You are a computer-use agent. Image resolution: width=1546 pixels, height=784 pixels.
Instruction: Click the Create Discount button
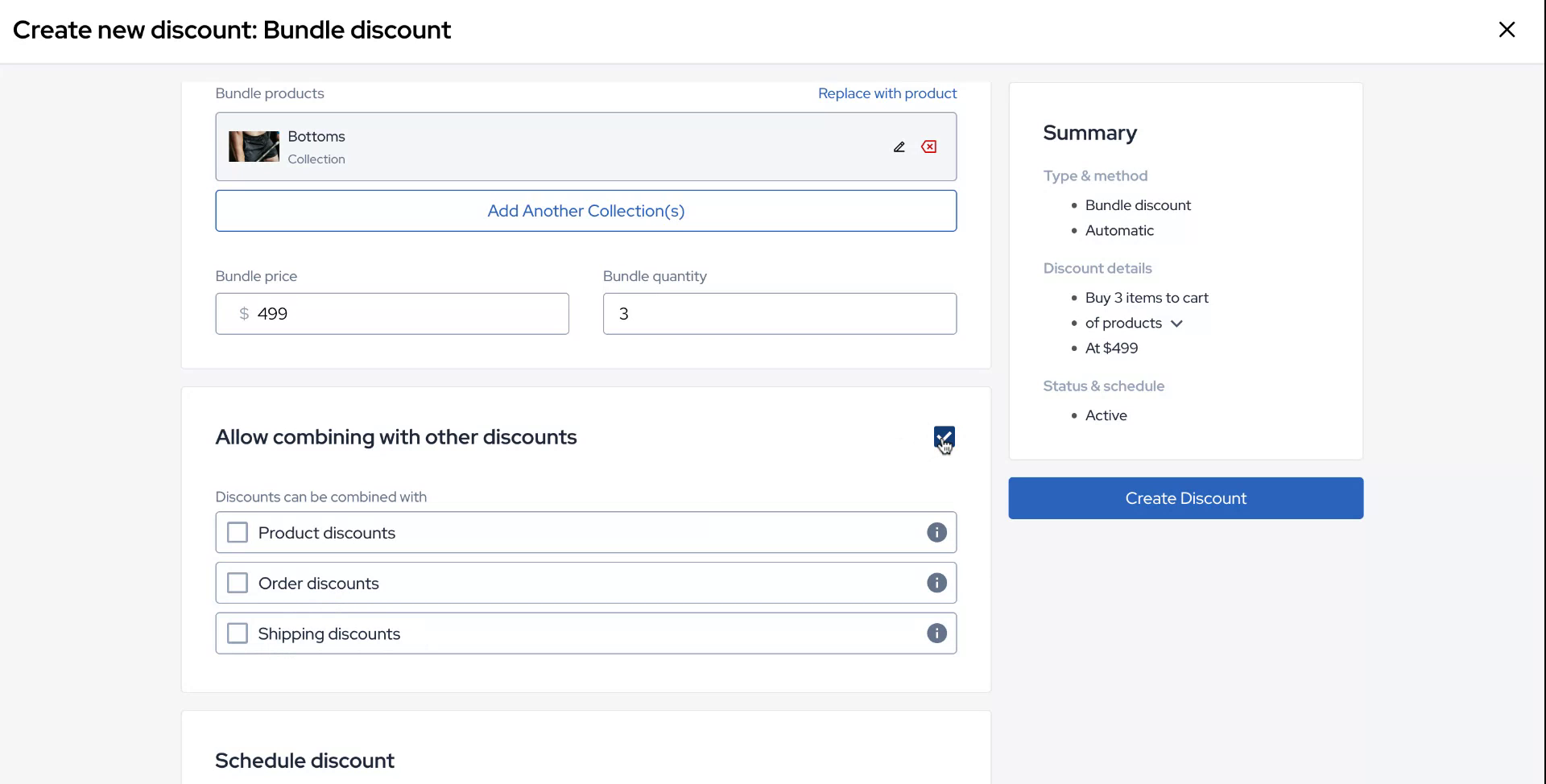(1185, 498)
